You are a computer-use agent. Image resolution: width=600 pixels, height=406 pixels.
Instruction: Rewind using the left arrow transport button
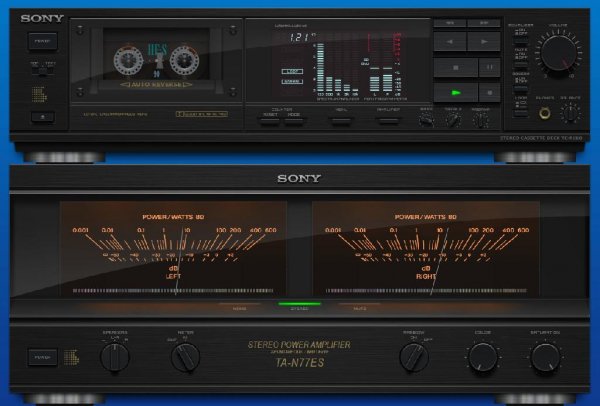pos(450,41)
